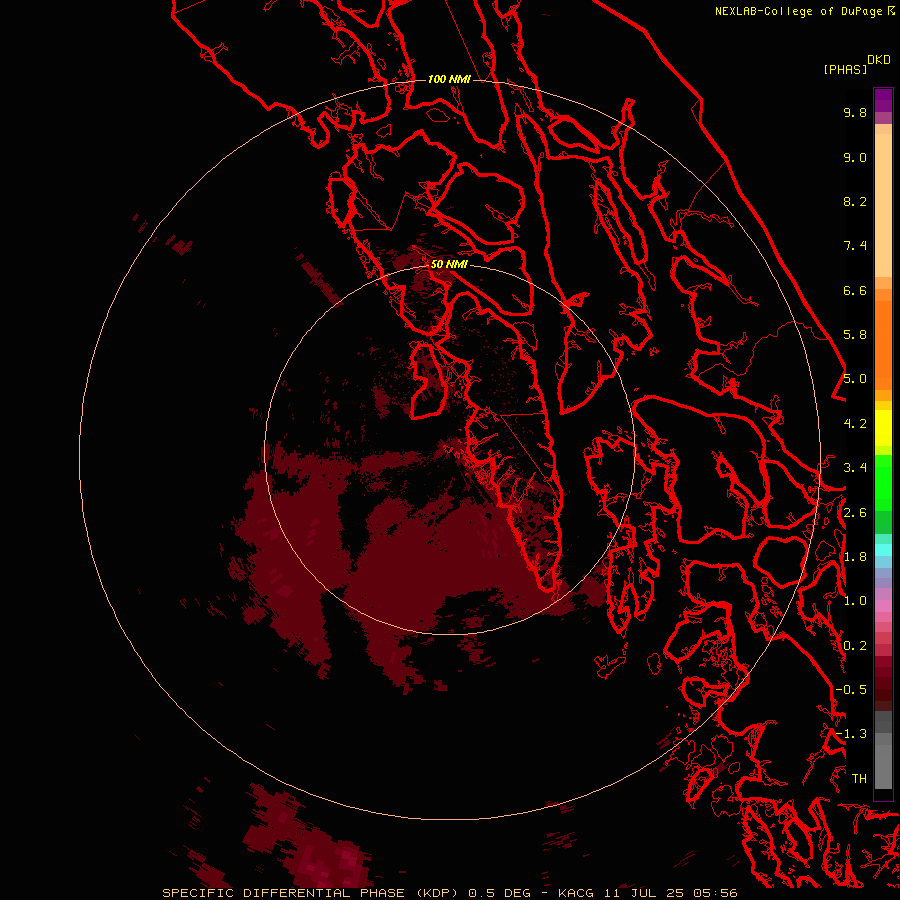Screen dimensions: 900x900
Task: Click the 11 JUL 25 05:56 timestamp
Action: pyautogui.click(x=670, y=893)
